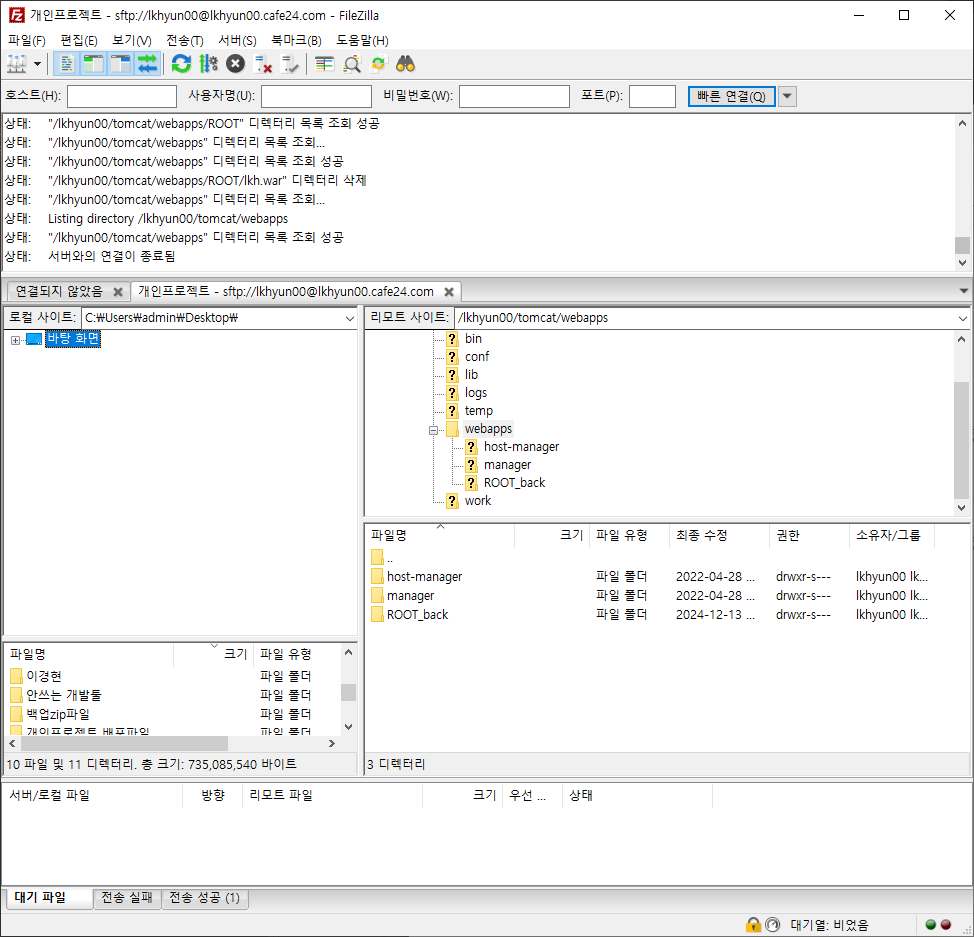Select host-manager folder in file list
974x937 pixels.
424,577
